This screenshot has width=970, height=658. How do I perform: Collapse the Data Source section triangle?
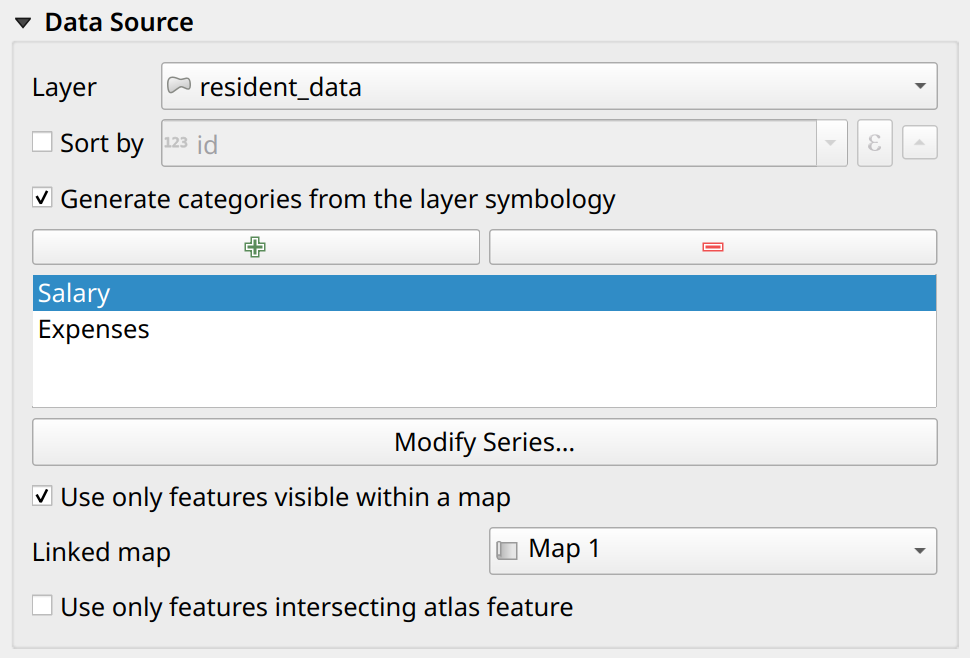click(23, 24)
